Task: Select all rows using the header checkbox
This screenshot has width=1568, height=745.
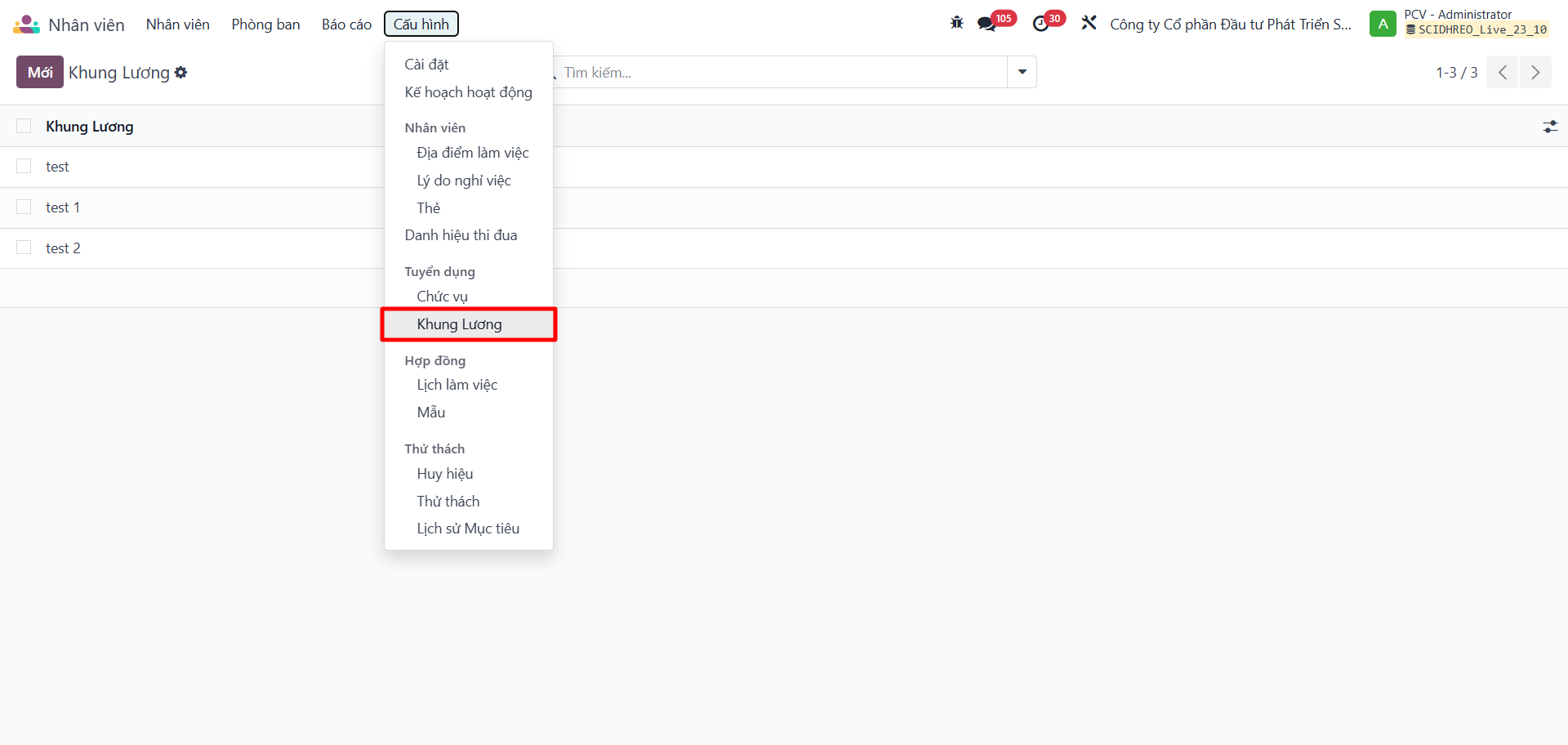Action: [x=24, y=126]
